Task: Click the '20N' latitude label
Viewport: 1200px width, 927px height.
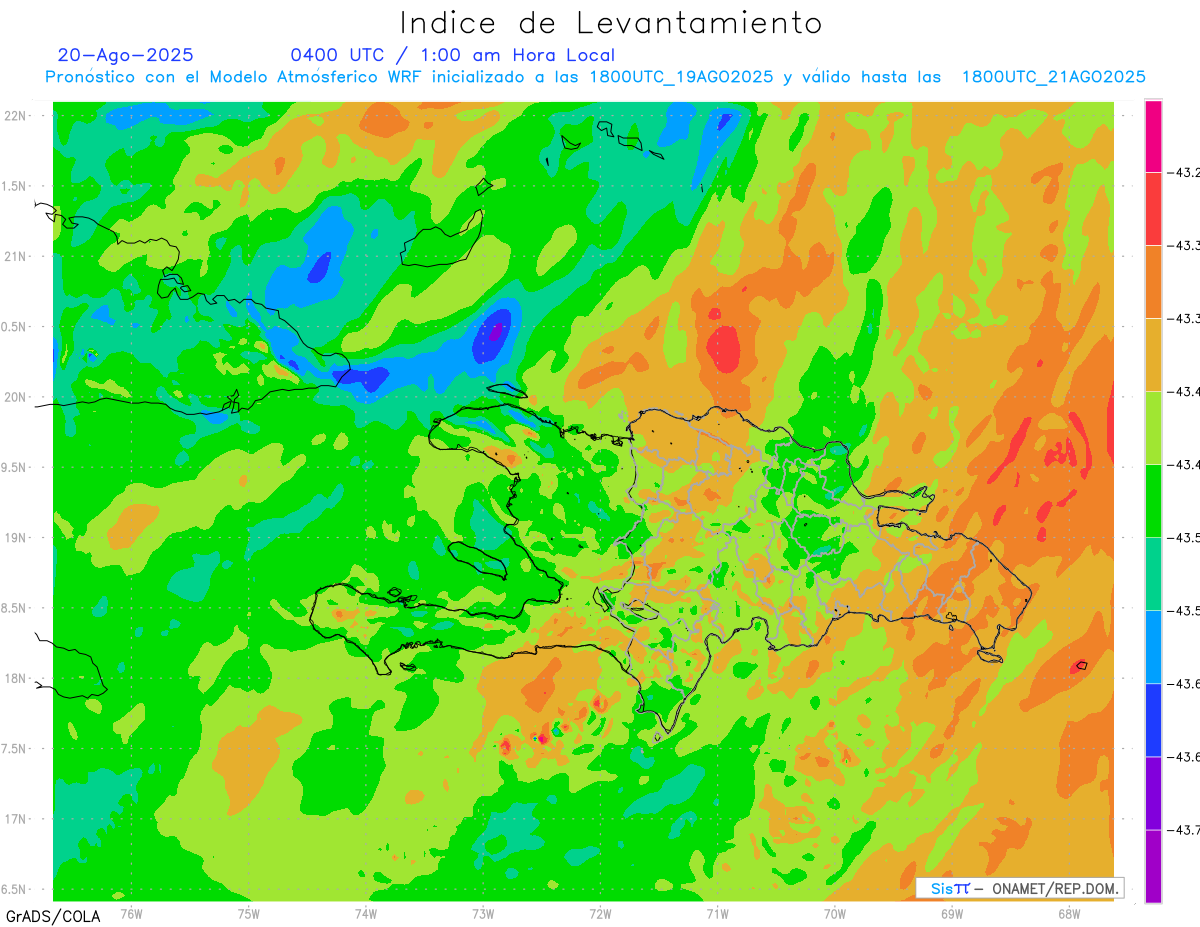Action: (x=16, y=397)
